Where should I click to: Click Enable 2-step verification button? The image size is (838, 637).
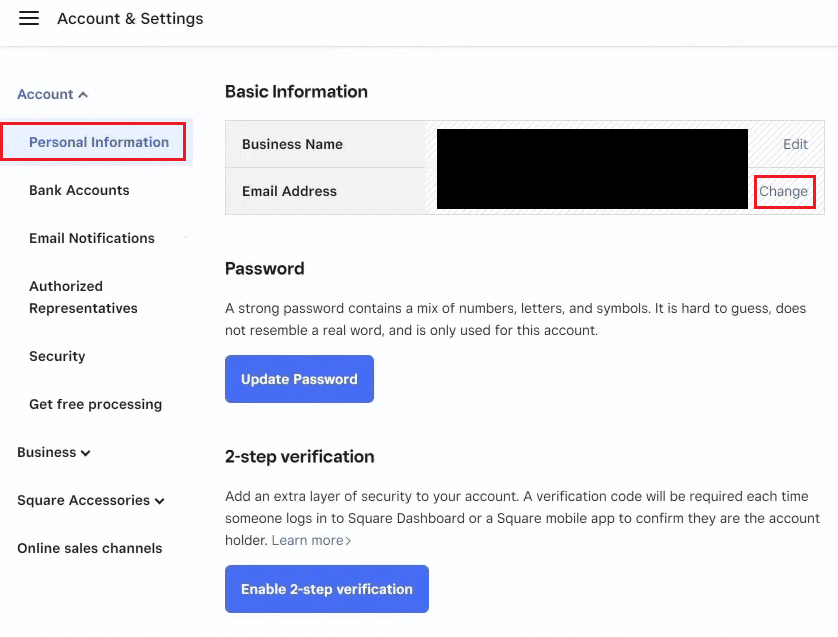click(327, 589)
